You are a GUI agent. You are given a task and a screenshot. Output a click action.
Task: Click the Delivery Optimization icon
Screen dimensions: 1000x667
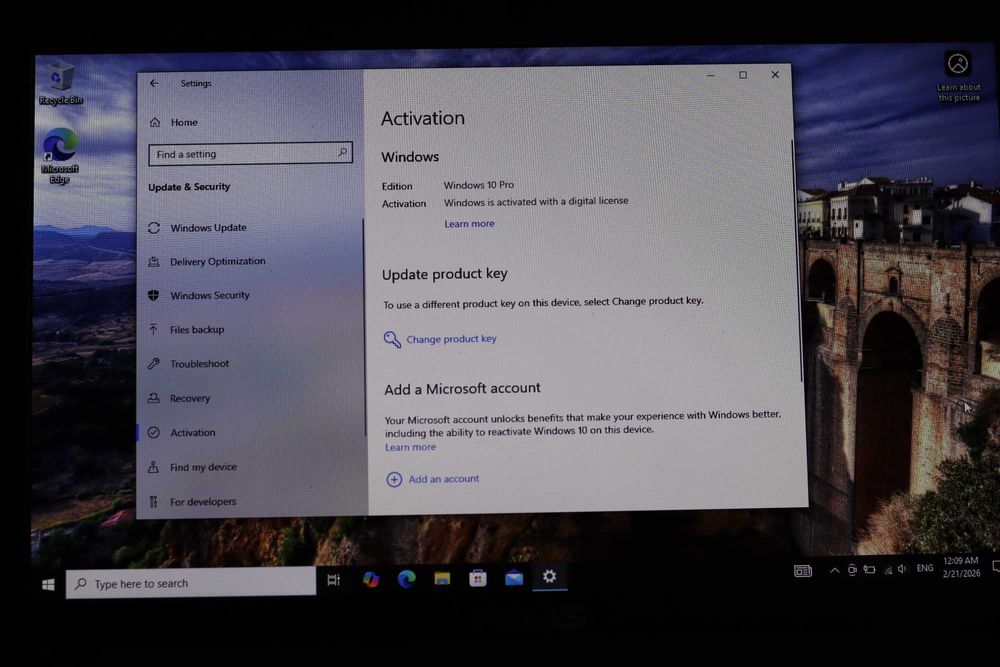pyautogui.click(x=154, y=261)
